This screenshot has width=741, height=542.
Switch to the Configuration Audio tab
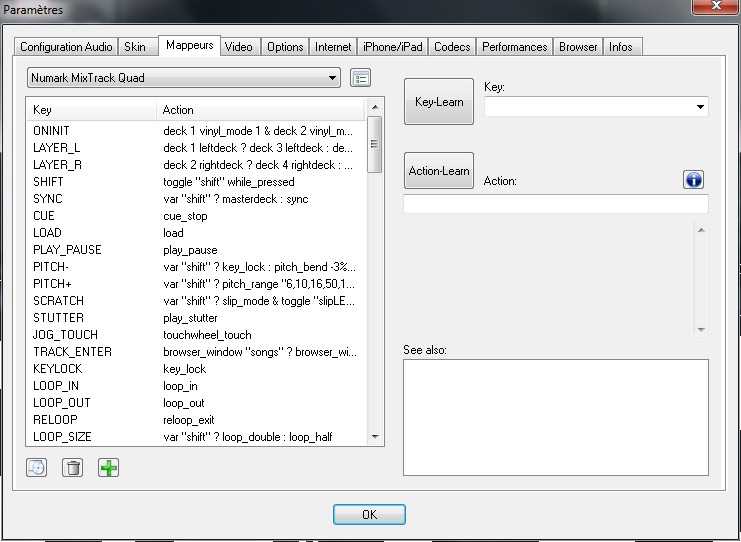tap(66, 47)
